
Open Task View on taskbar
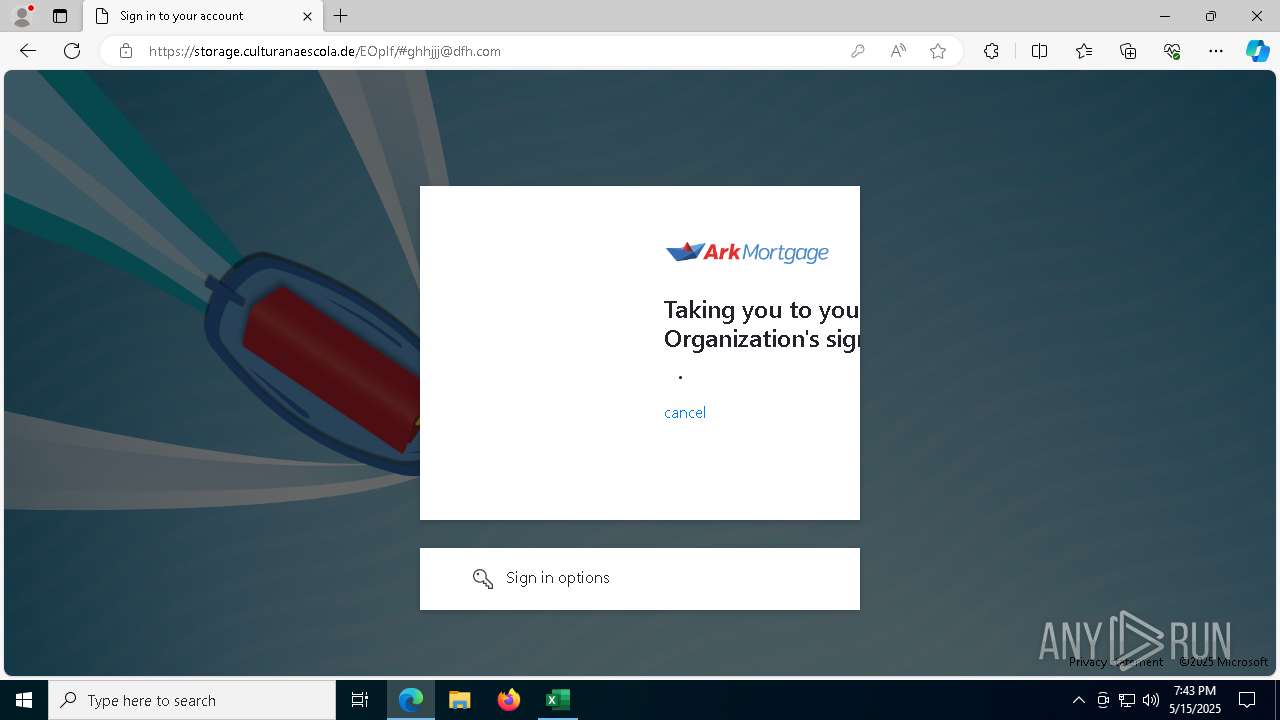coord(360,700)
